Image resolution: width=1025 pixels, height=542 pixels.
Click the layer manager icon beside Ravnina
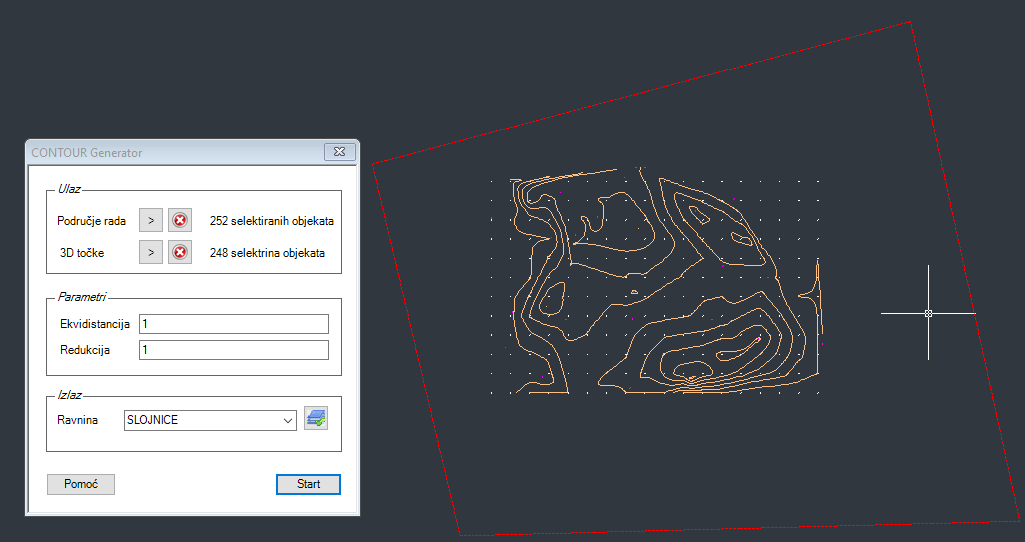tap(316, 418)
